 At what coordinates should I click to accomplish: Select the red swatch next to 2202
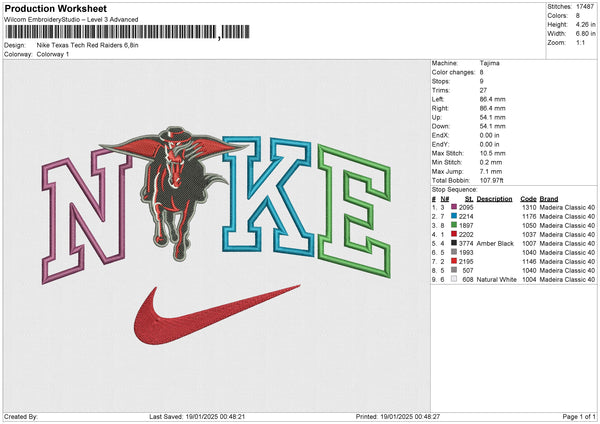click(454, 234)
